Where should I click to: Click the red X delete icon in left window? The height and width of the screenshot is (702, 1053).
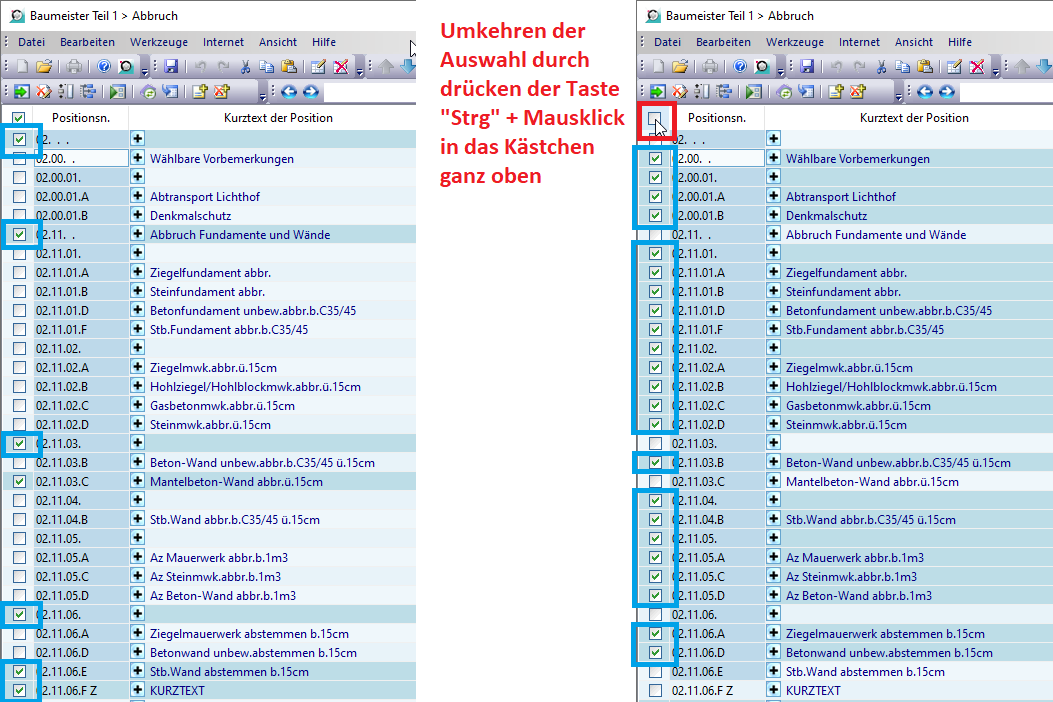(341, 67)
